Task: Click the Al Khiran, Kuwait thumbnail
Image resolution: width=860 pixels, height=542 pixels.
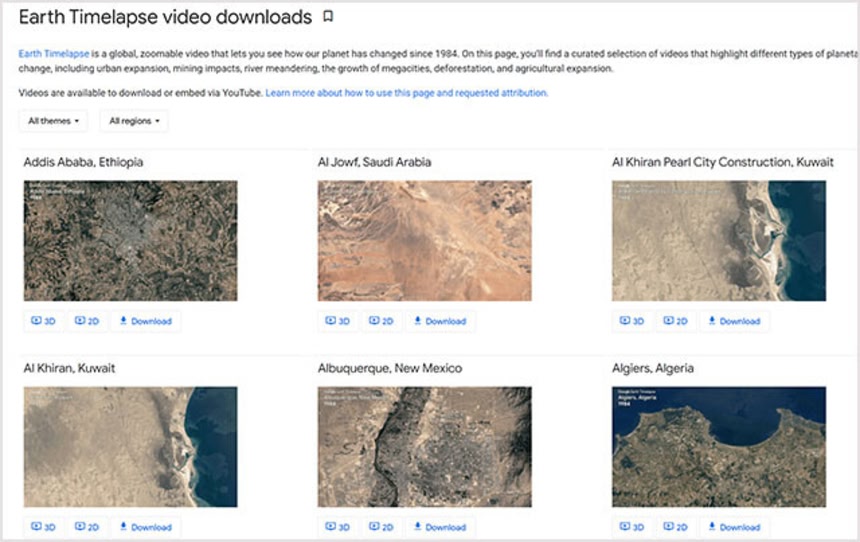Action: [x=130, y=447]
